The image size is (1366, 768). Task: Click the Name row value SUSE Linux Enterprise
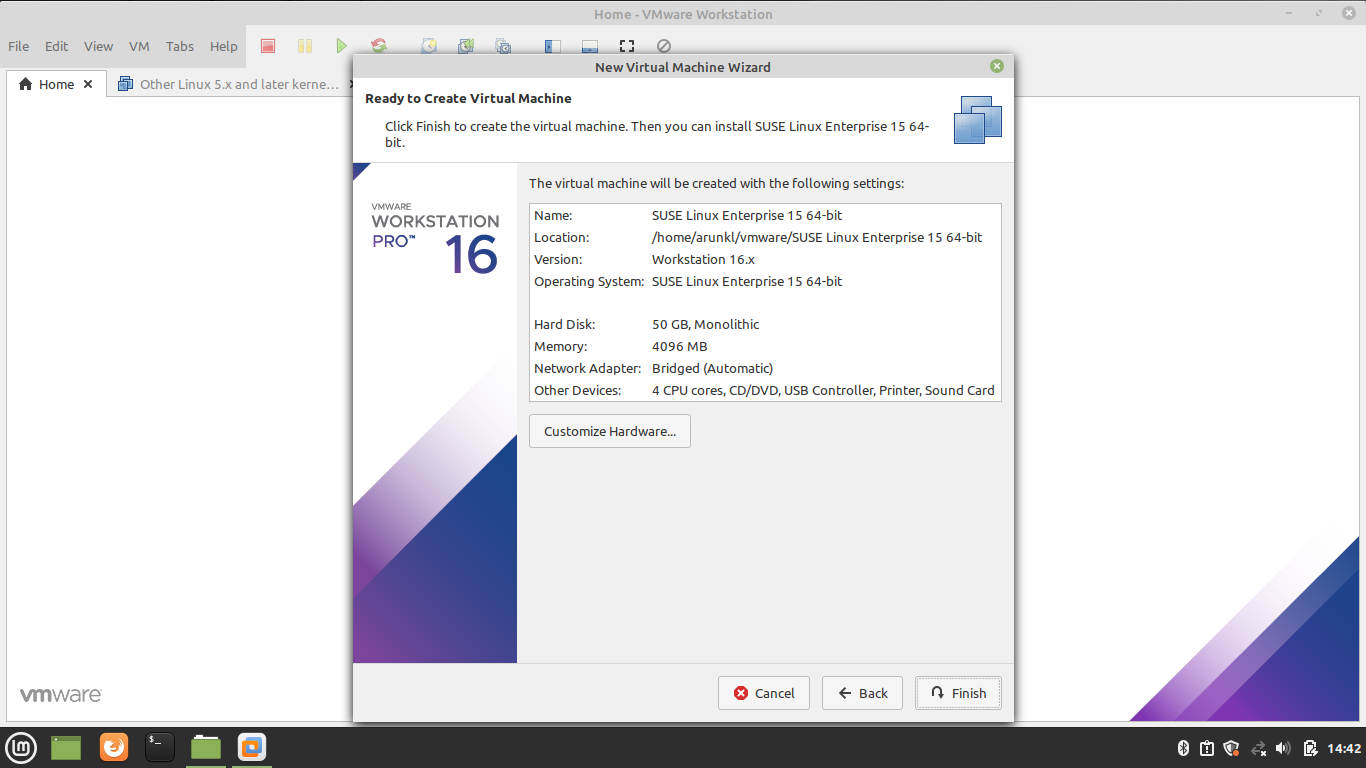(x=747, y=215)
